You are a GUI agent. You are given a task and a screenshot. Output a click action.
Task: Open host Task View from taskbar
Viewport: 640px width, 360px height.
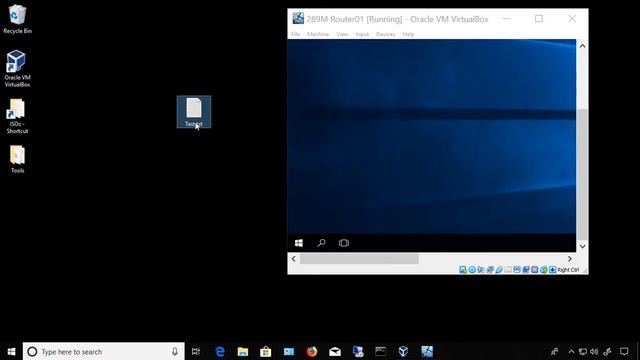coord(196,351)
